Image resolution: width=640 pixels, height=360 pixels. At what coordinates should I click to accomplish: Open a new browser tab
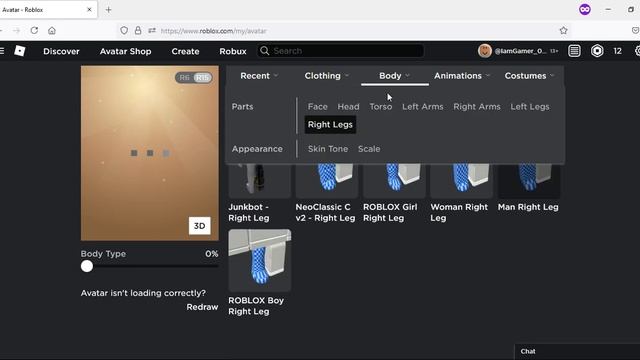point(109,10)
